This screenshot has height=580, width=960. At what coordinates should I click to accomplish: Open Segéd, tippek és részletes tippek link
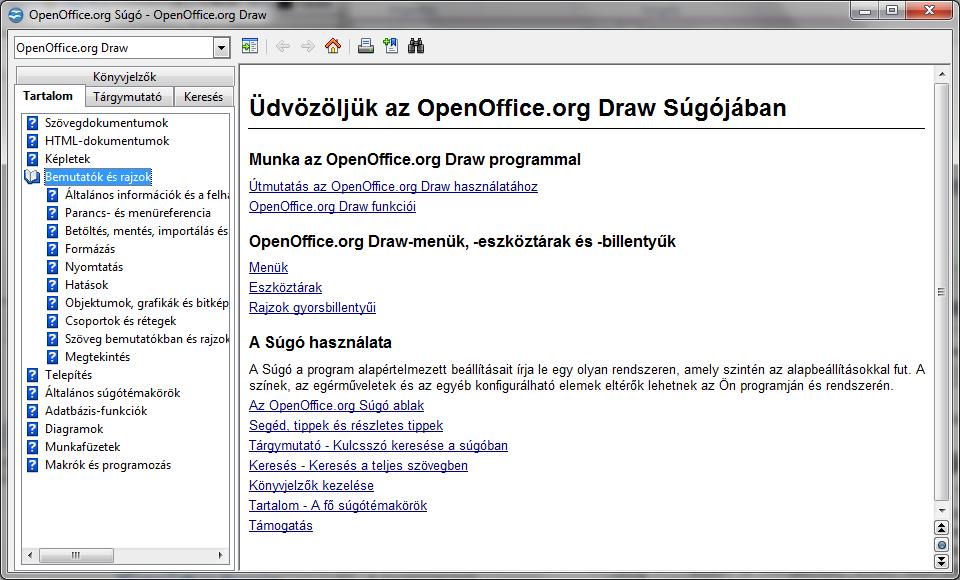[346, 426]
